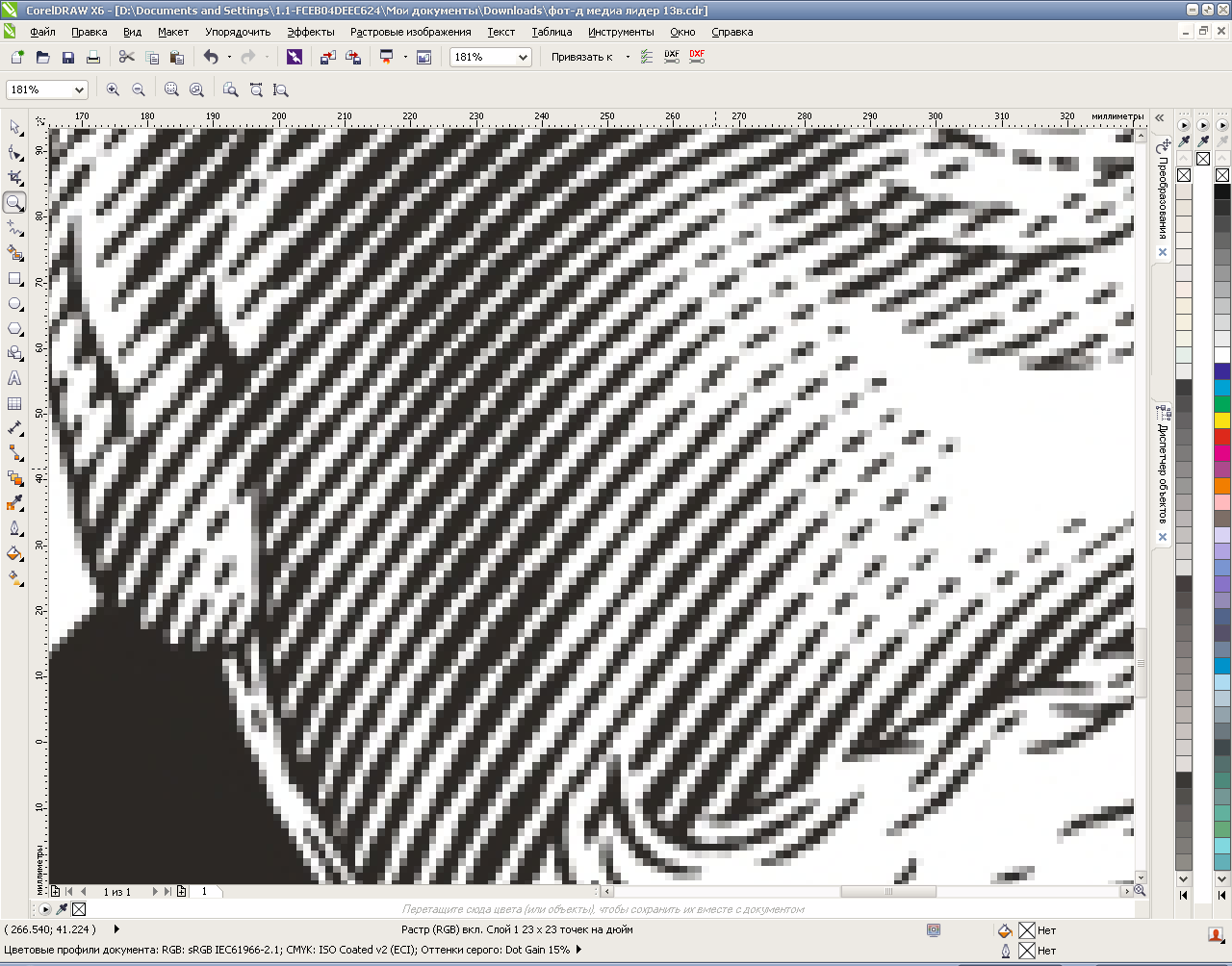Click the Zoom In magnifier icon
The height and width of the screenshot is (966, 1232).
(113, 89)
